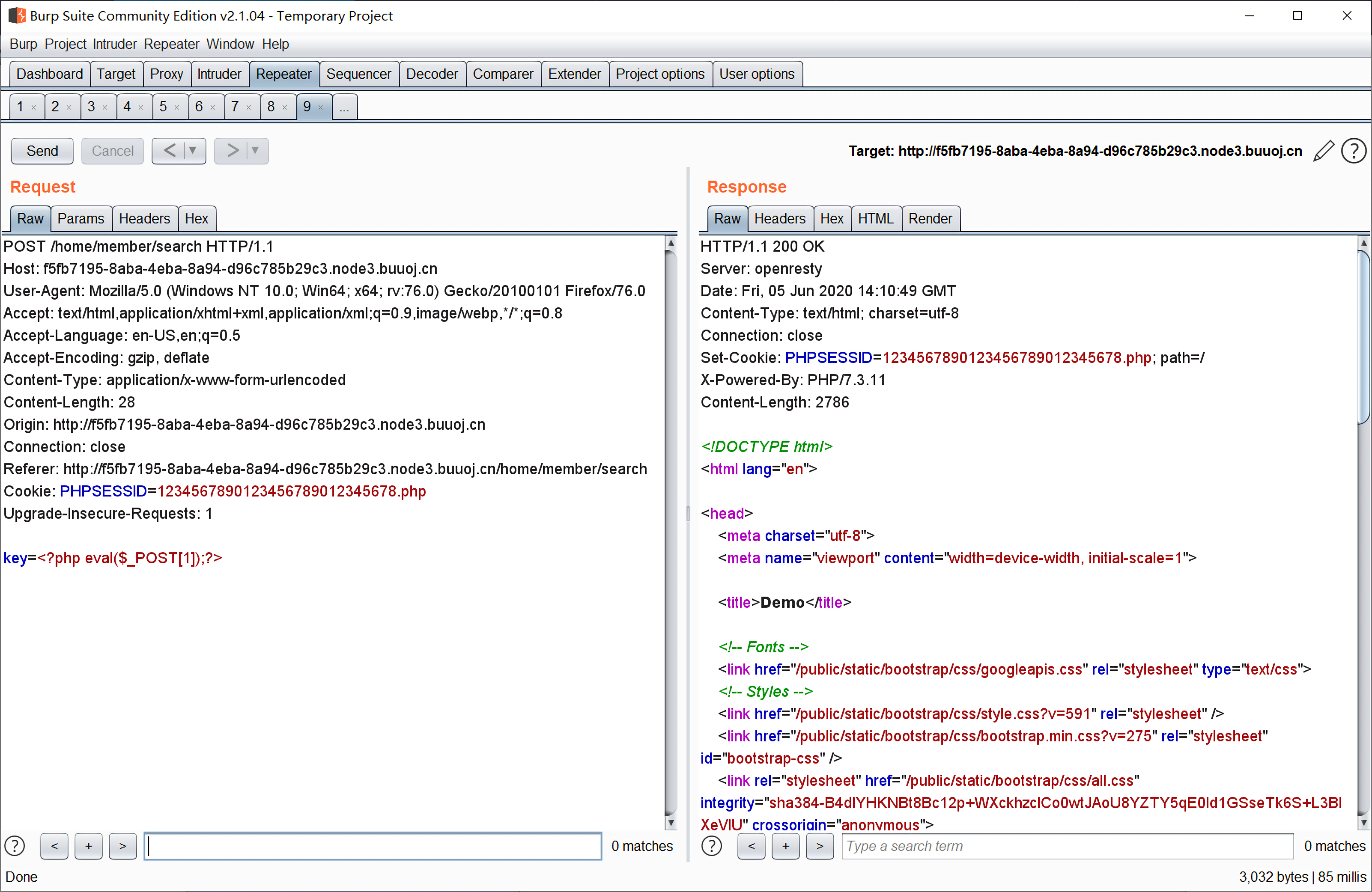
Task: Open the Repeater menu in menu bar
Action: click(171, 44)
